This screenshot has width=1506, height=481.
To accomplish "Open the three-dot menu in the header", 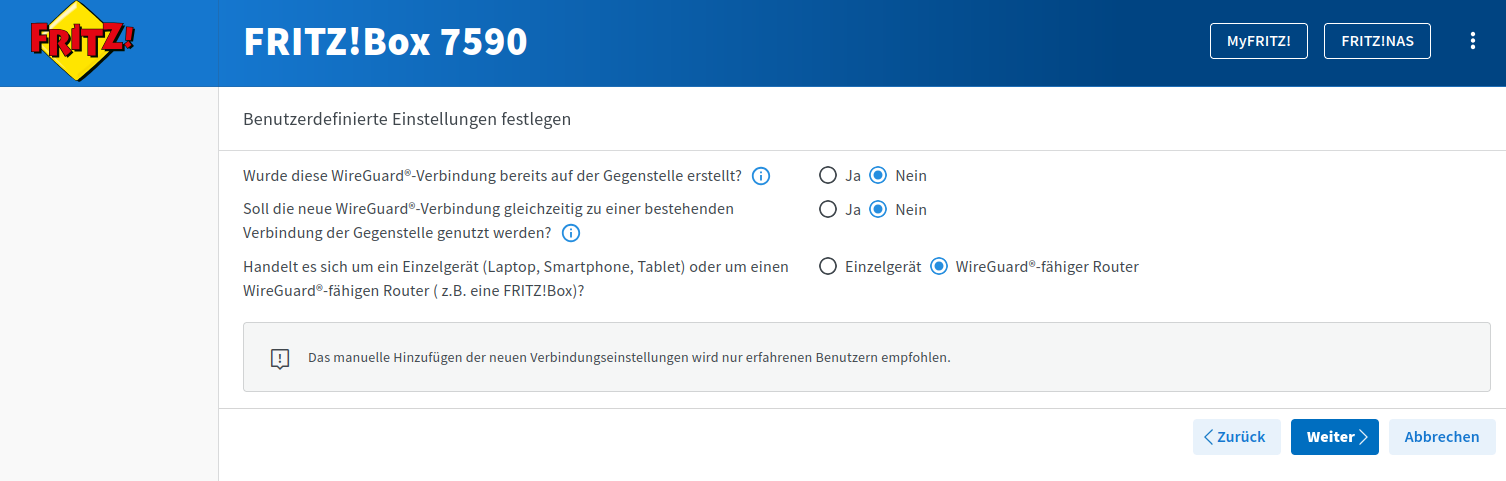I will pyautogui.click(x=1472, y=41).
